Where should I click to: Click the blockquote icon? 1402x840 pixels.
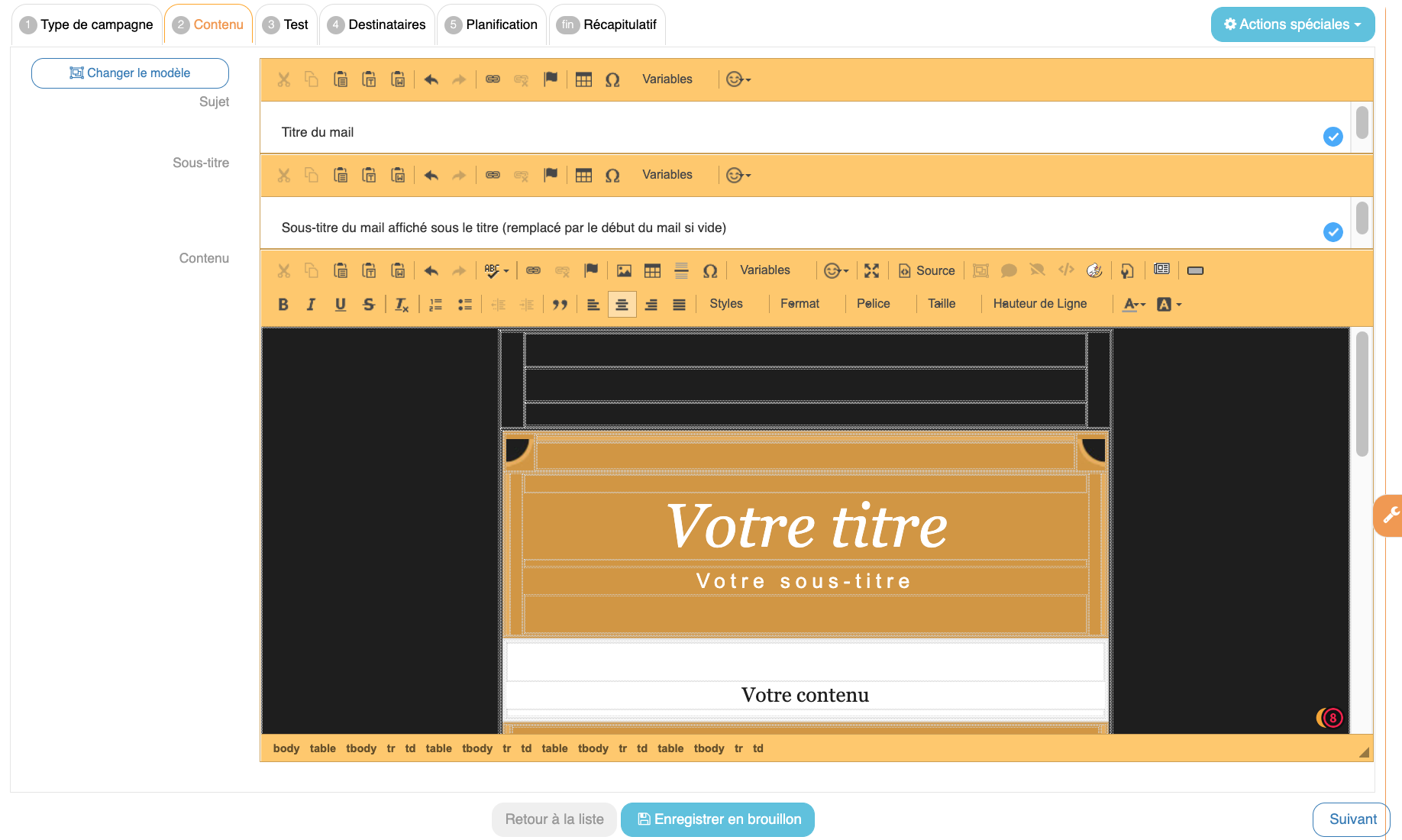[560, 305]
